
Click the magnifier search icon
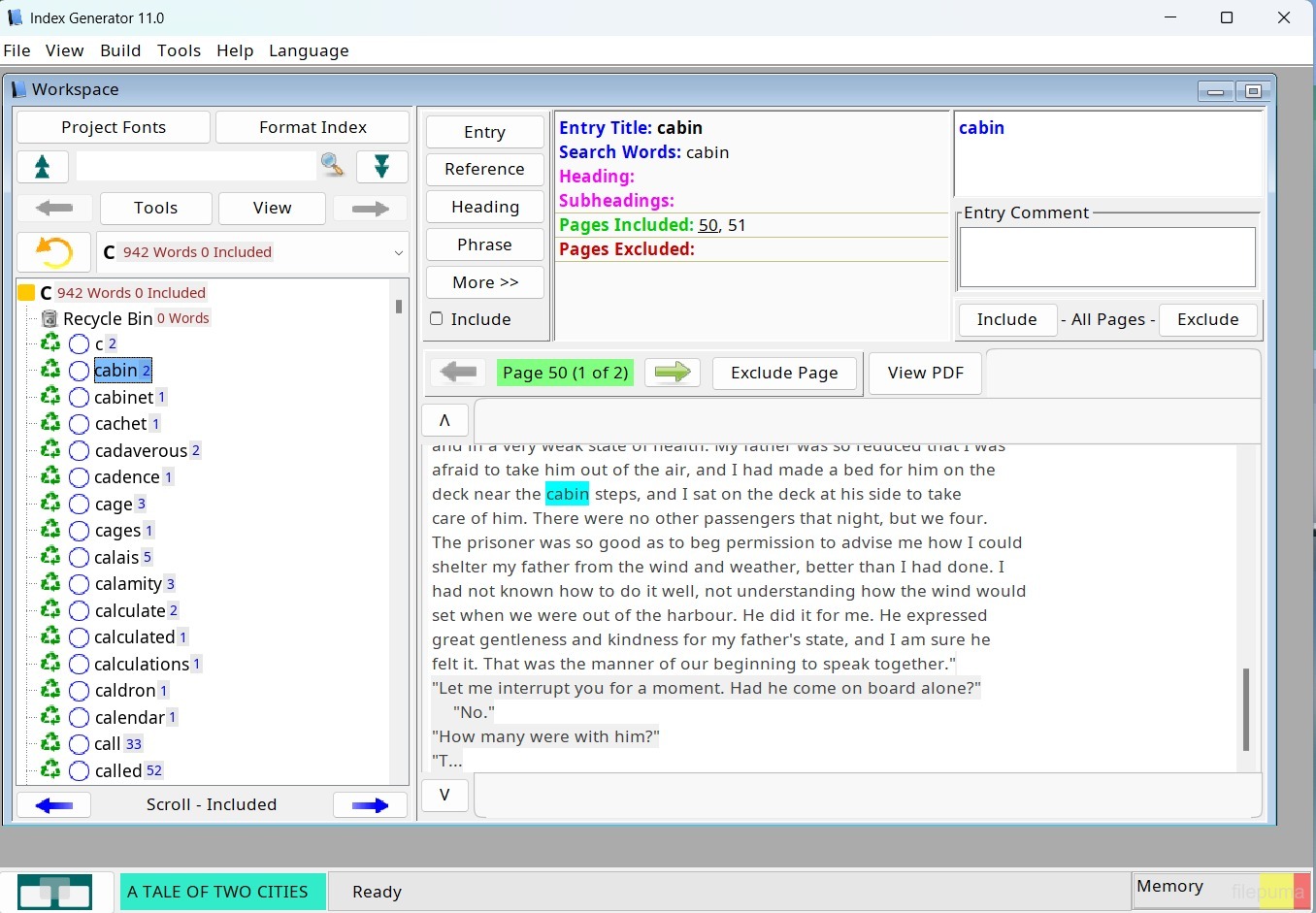pyautogui.click(x=333, y=166)
